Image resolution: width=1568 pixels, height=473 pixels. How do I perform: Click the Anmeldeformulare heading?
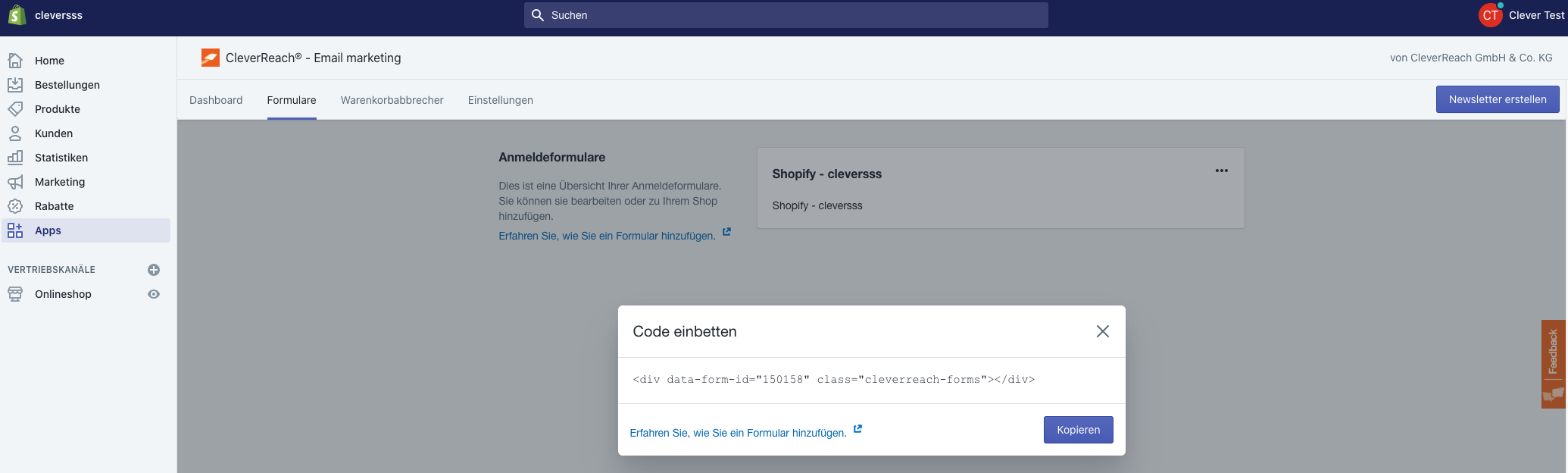[552, 158]
